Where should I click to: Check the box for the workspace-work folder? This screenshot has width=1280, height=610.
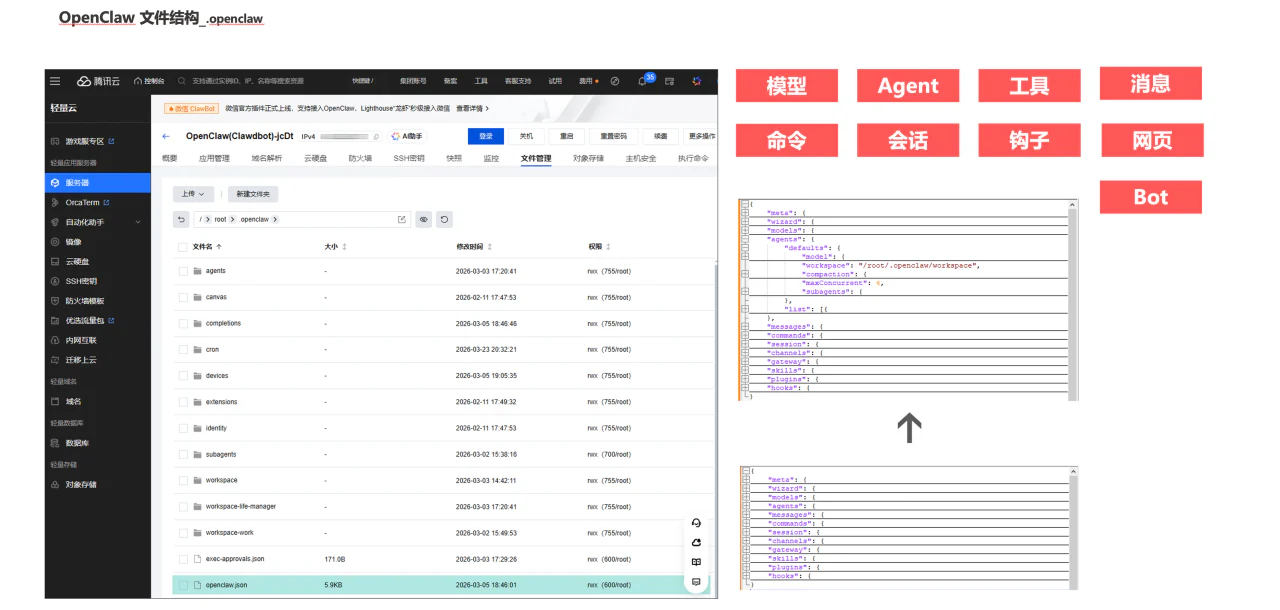click(x=183, y=533)
